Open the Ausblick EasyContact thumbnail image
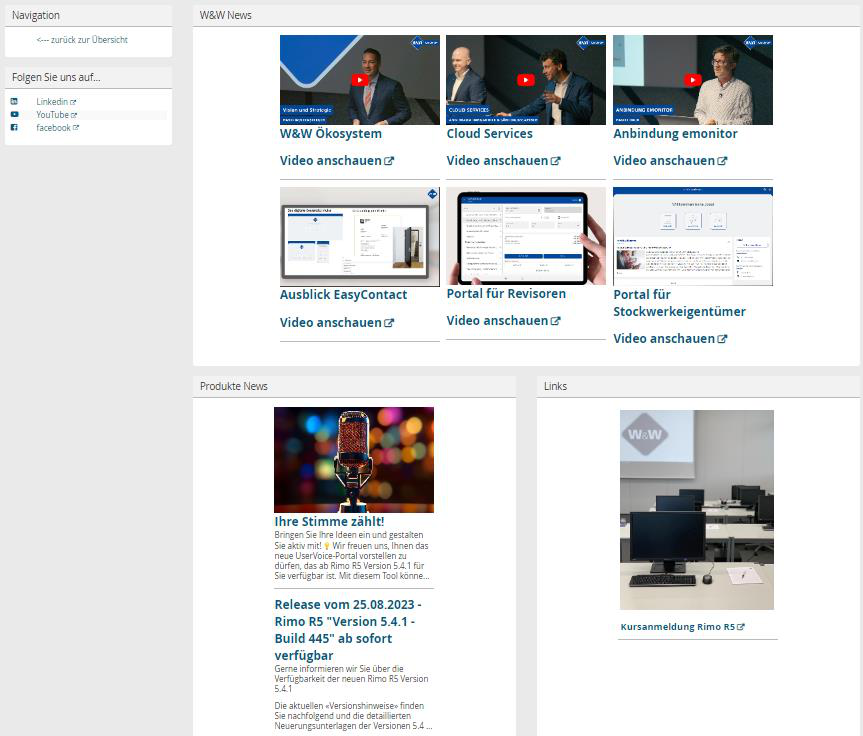 359,237
